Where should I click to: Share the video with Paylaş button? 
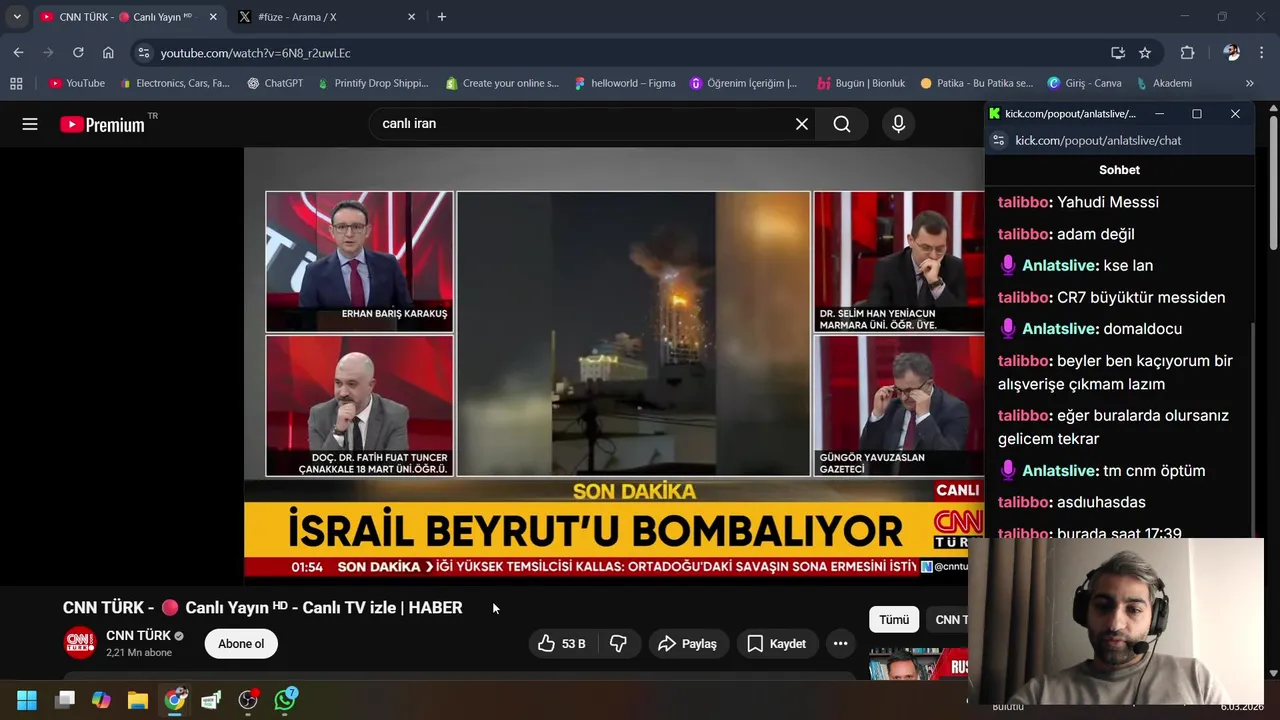688,644
